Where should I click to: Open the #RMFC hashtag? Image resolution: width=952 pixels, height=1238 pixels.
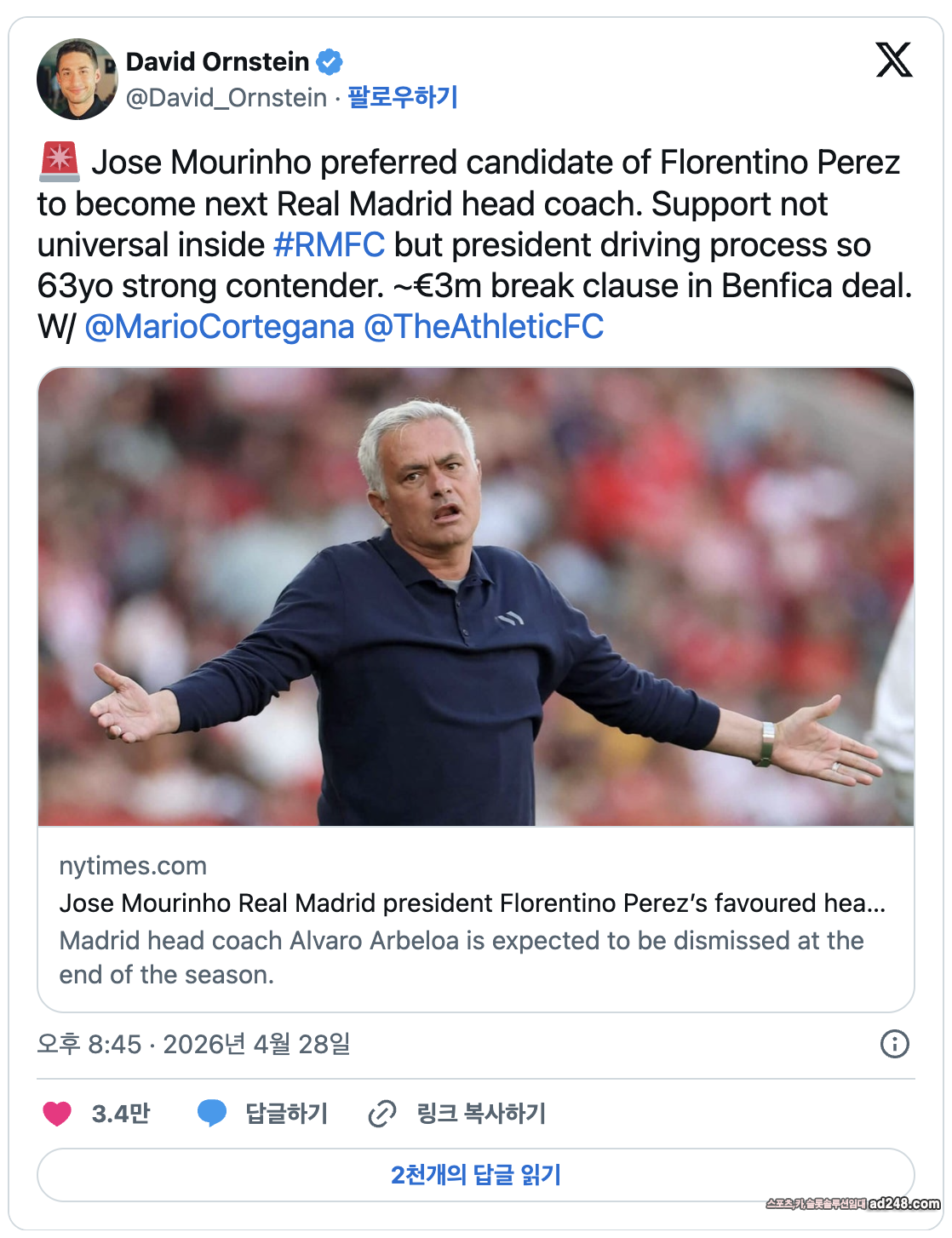tap(329, 245)
